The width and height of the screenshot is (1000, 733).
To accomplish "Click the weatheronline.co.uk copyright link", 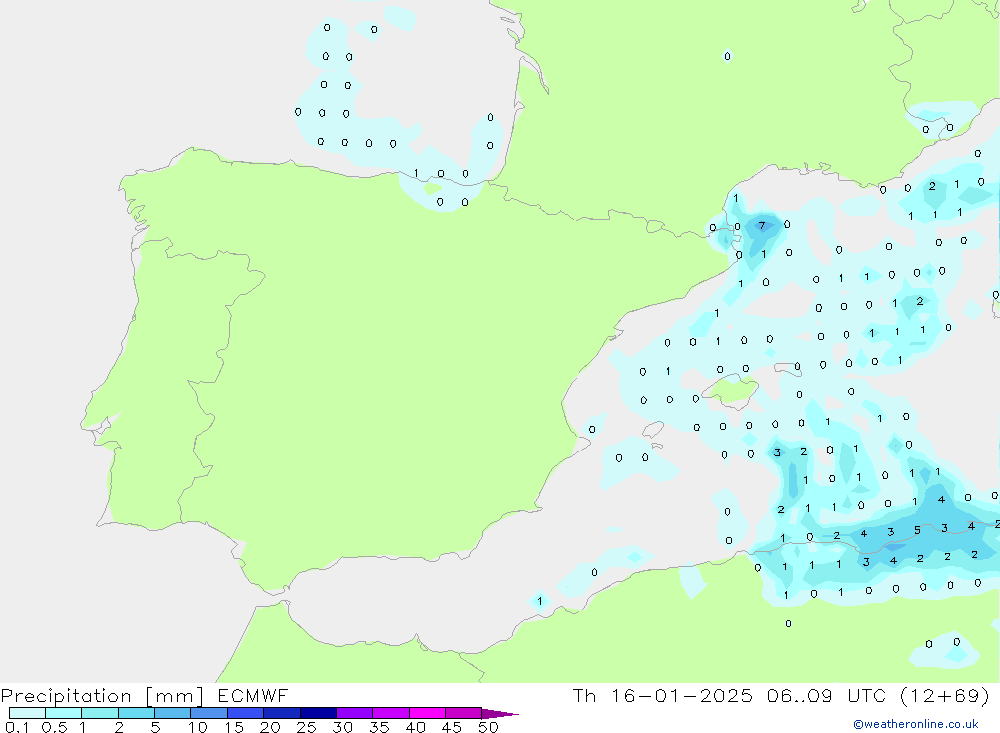I will click(x=915, y=724).
